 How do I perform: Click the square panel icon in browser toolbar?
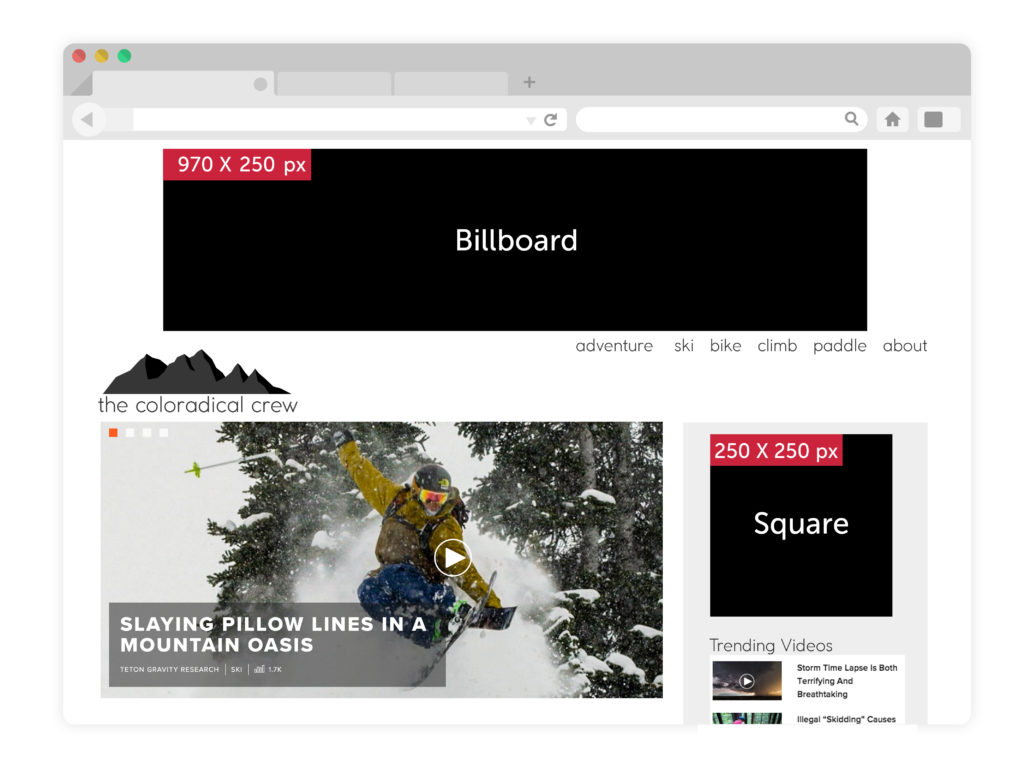pos(936,119)
